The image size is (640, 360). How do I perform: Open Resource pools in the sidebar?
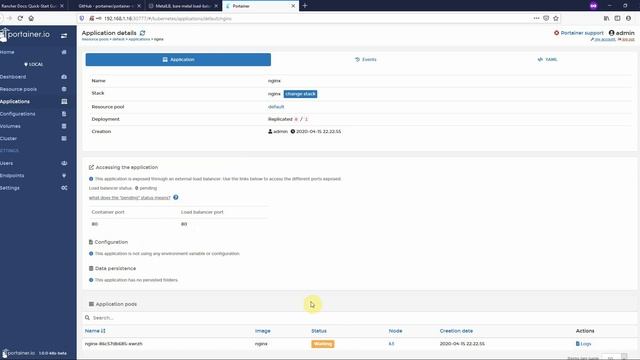[18, 89]
